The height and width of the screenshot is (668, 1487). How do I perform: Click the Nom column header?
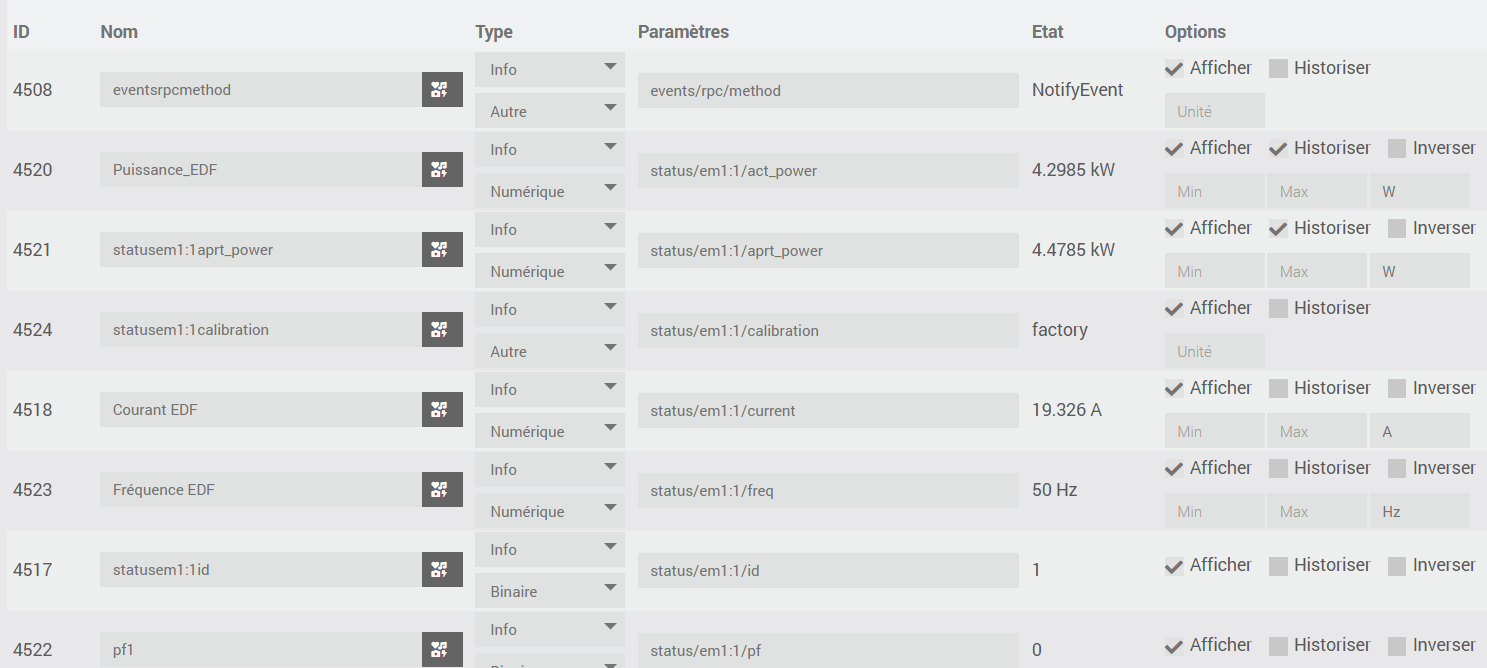(119, 32)
